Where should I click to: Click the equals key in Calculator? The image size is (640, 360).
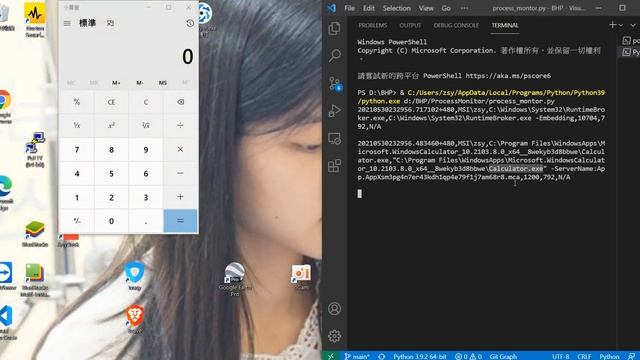pos(180,221)
